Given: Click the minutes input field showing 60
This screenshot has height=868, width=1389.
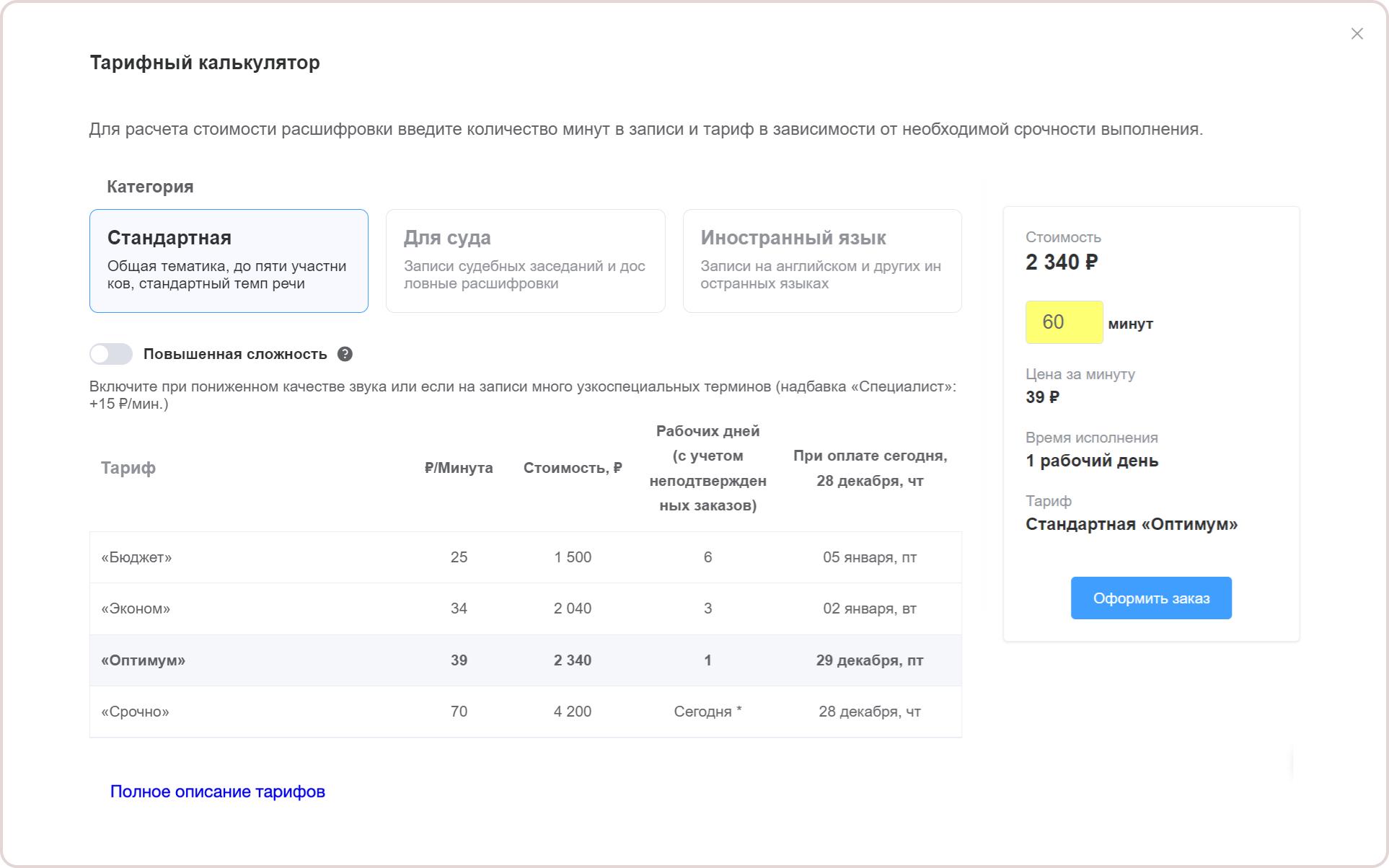Looking at the screenshot, I should pos(1064,322).
